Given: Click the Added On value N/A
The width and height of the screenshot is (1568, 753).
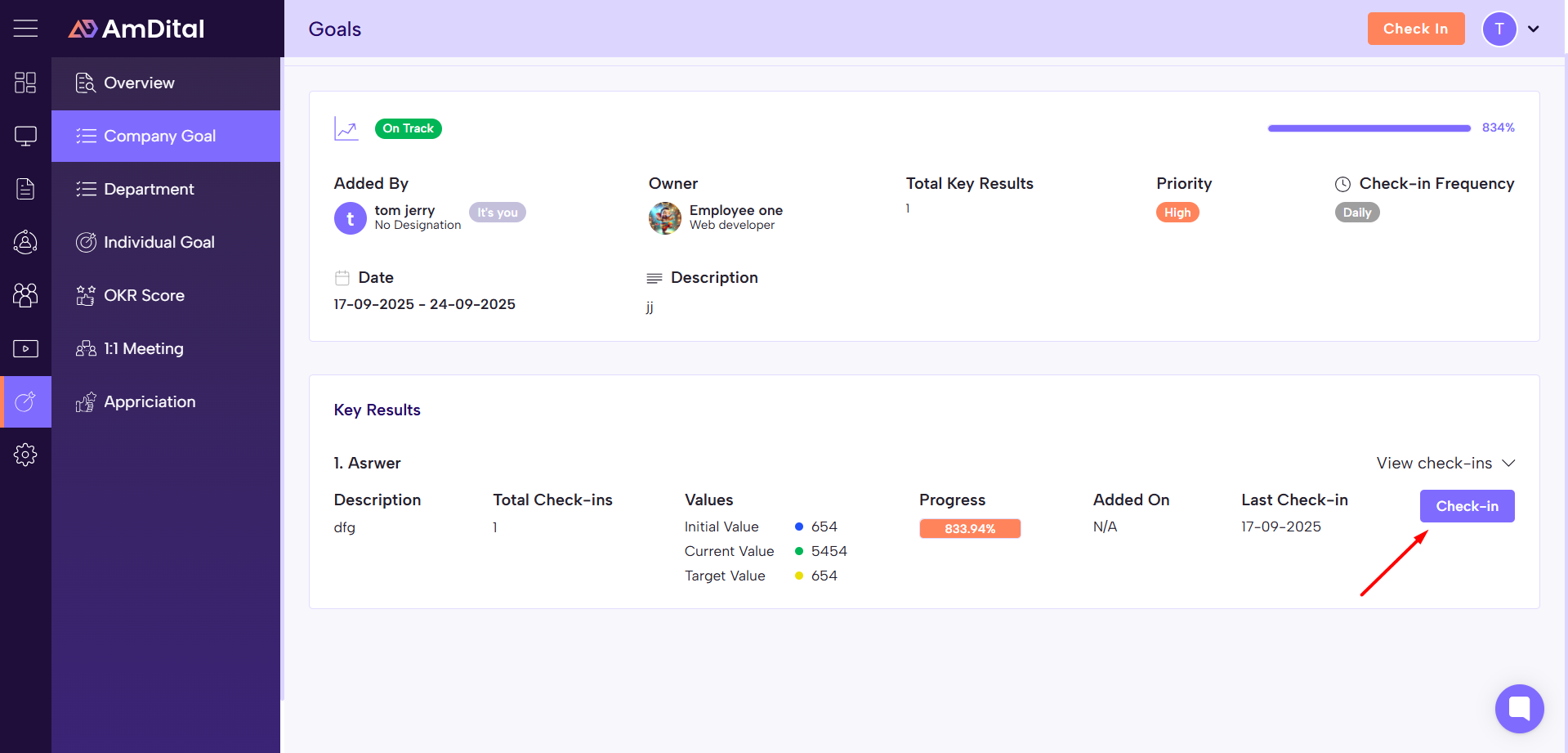Looking at the screenshot, I should click(1106, 527).
